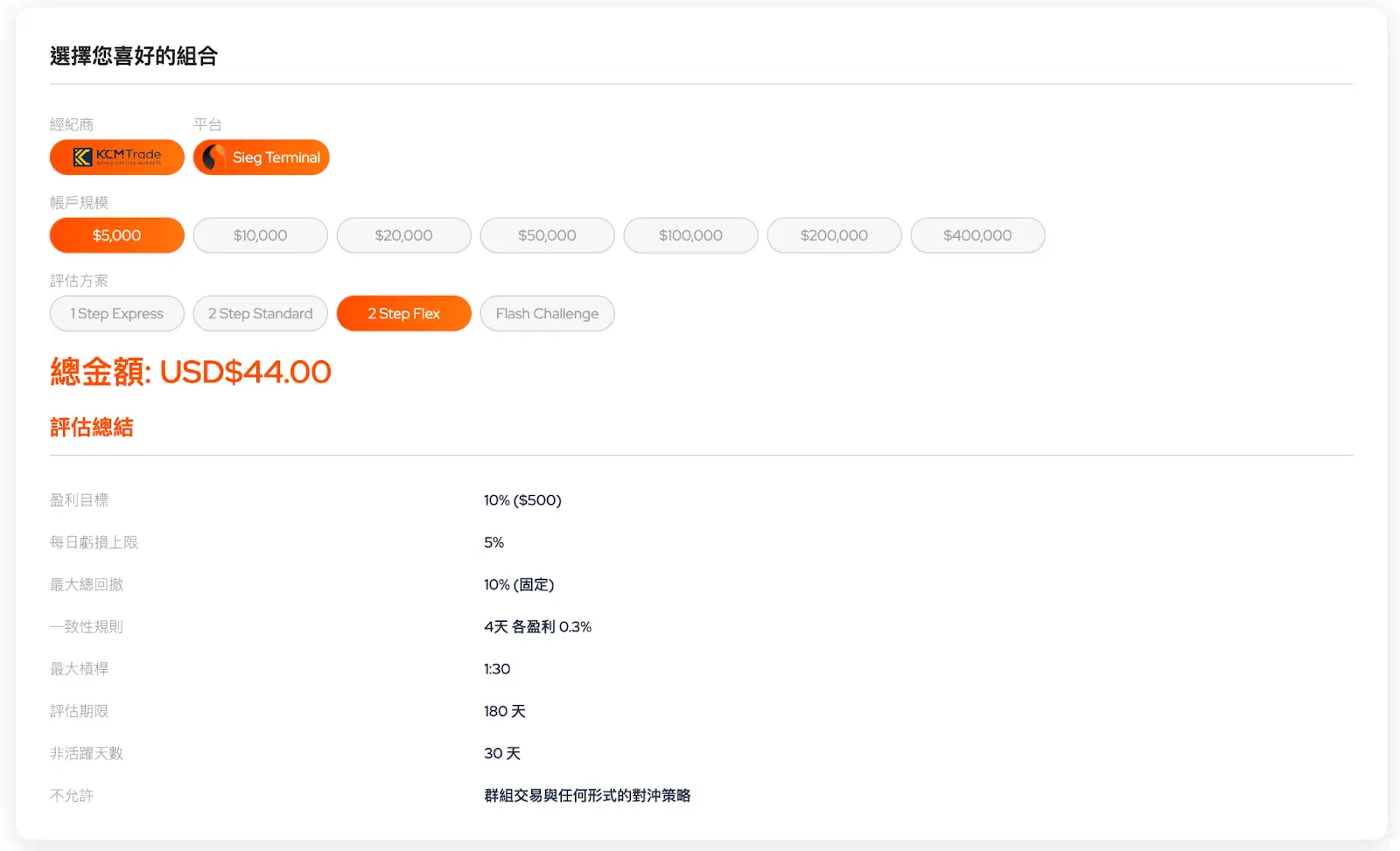Viewport: 1400px width, 851px height.
Task: Switch to 2 Step Standard plan
Action: [260, 313]
